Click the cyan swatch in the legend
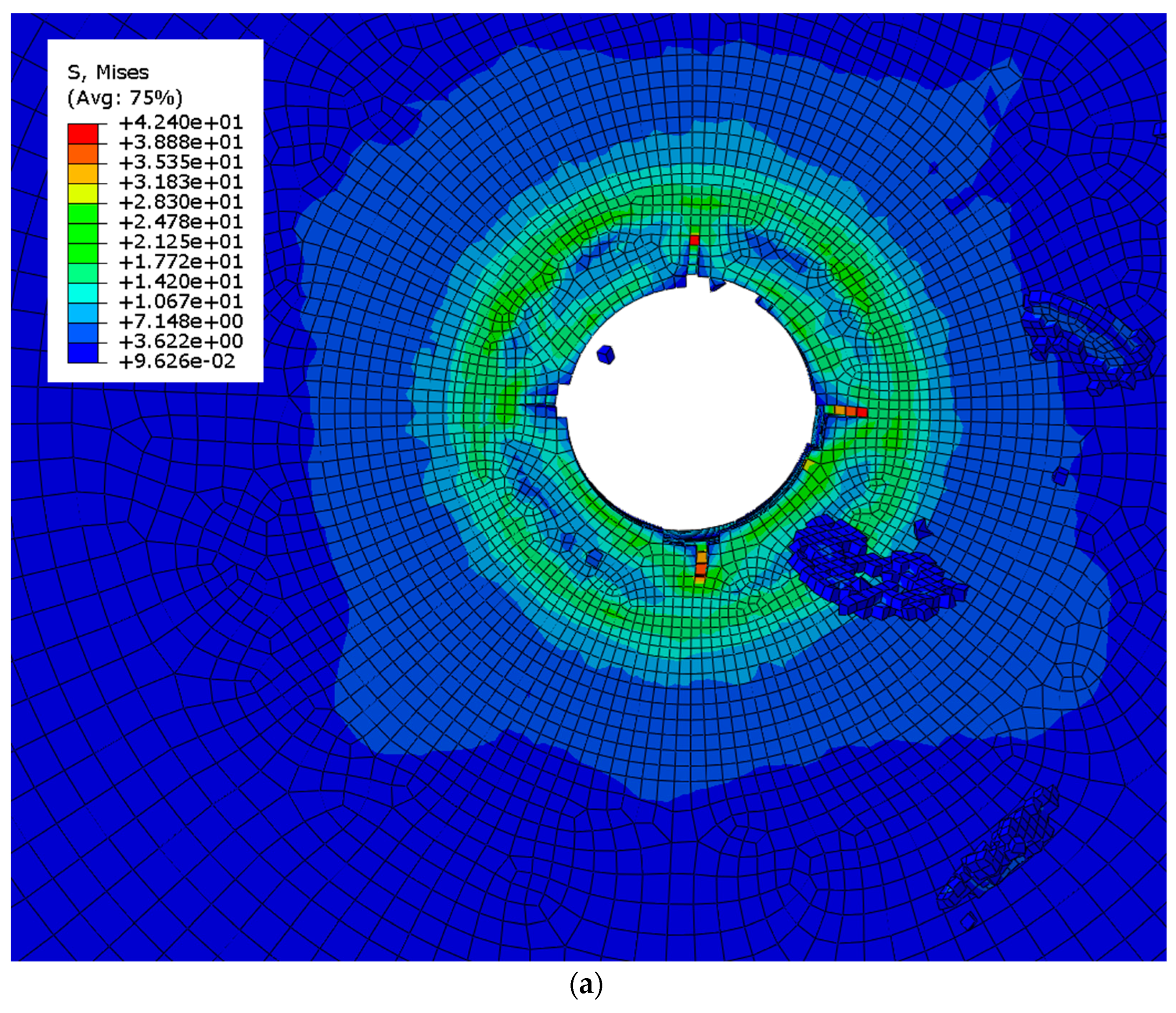The height and width of the screenshot is (1013, 1176). 83,293
